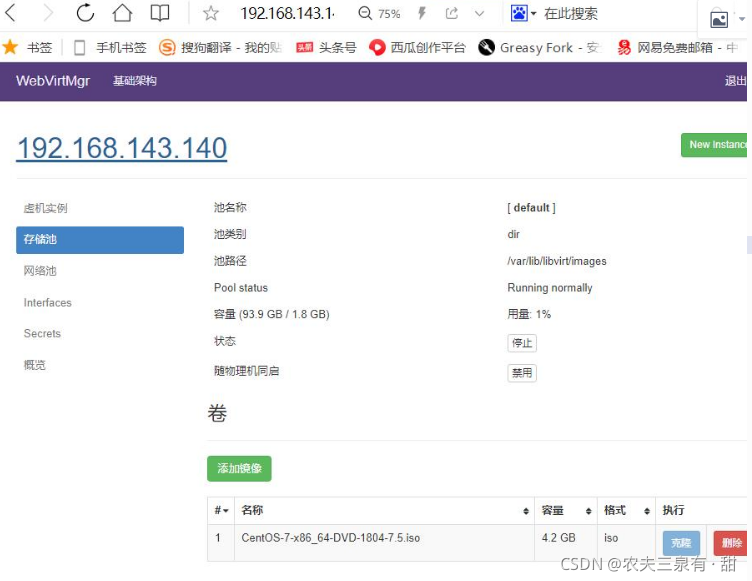Open the reading mode book icon
The height and width of the screenshot is (581, 752).
click(x=160, y=13)
